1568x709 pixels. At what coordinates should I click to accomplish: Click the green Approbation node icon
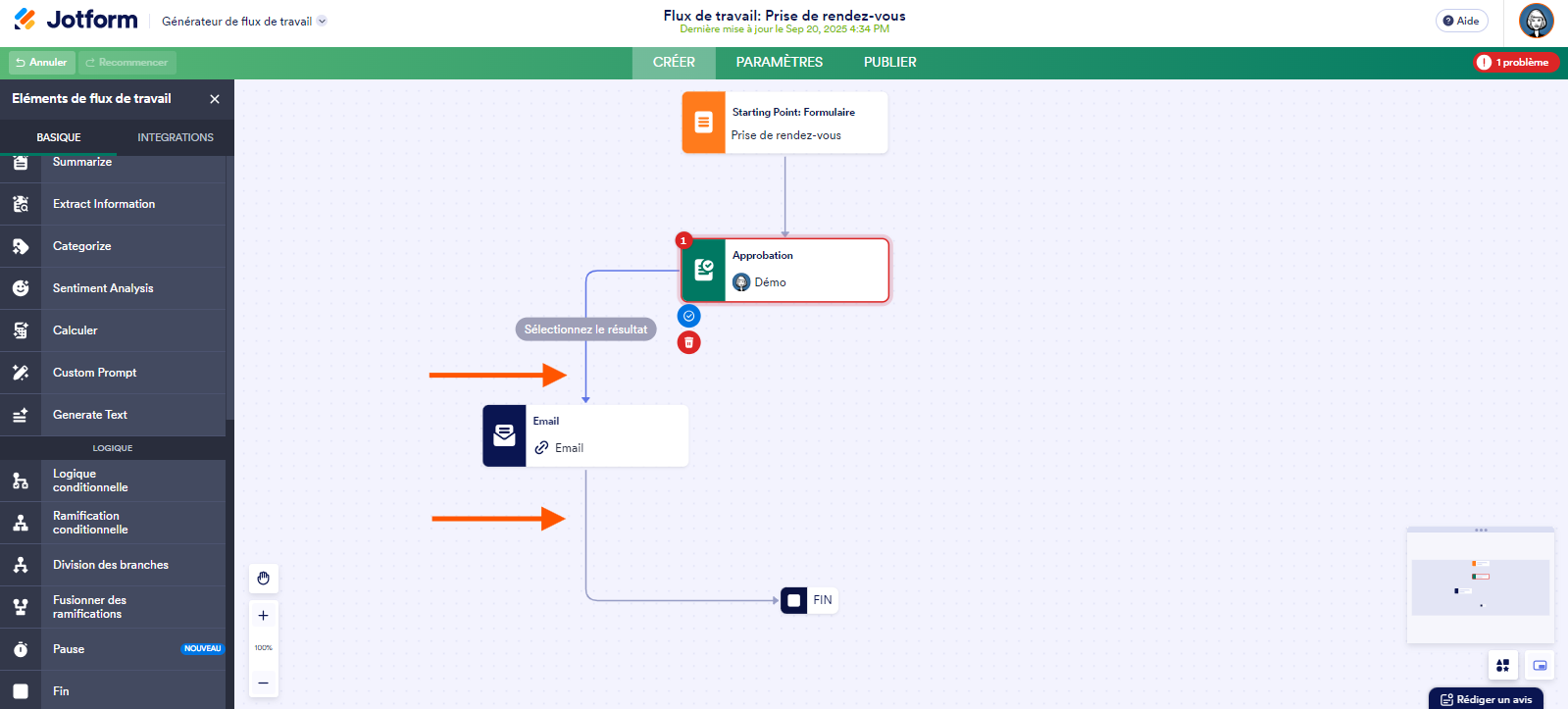click(x=704, y=270)
